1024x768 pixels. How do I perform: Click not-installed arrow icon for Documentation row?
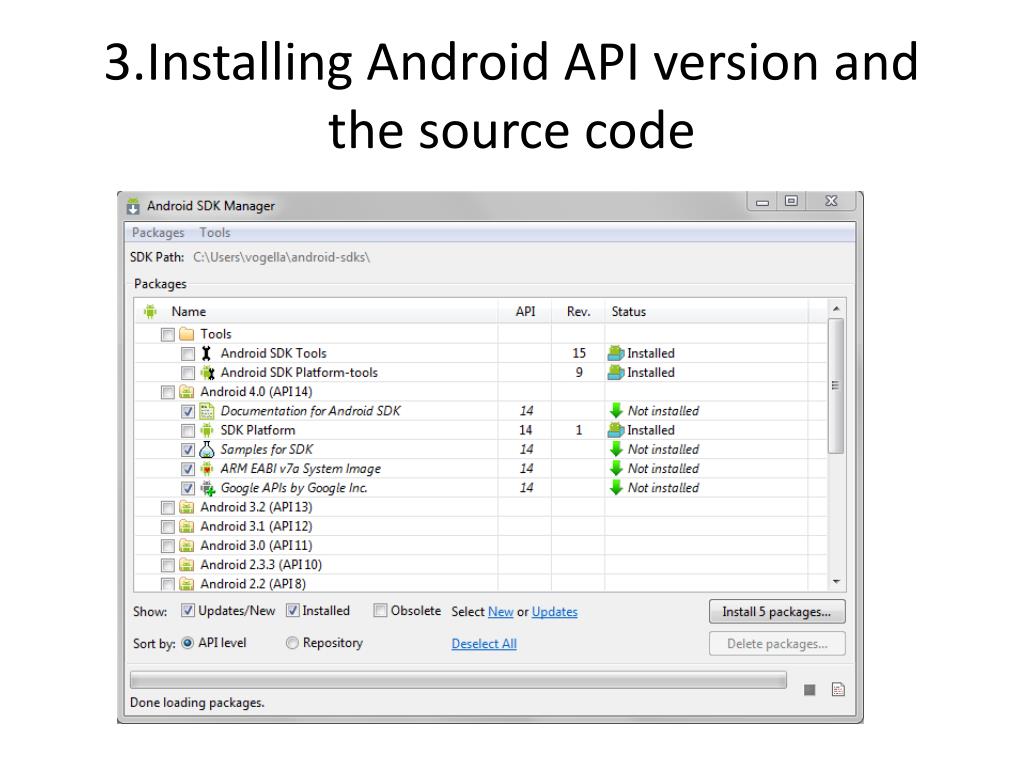(616, 411)
